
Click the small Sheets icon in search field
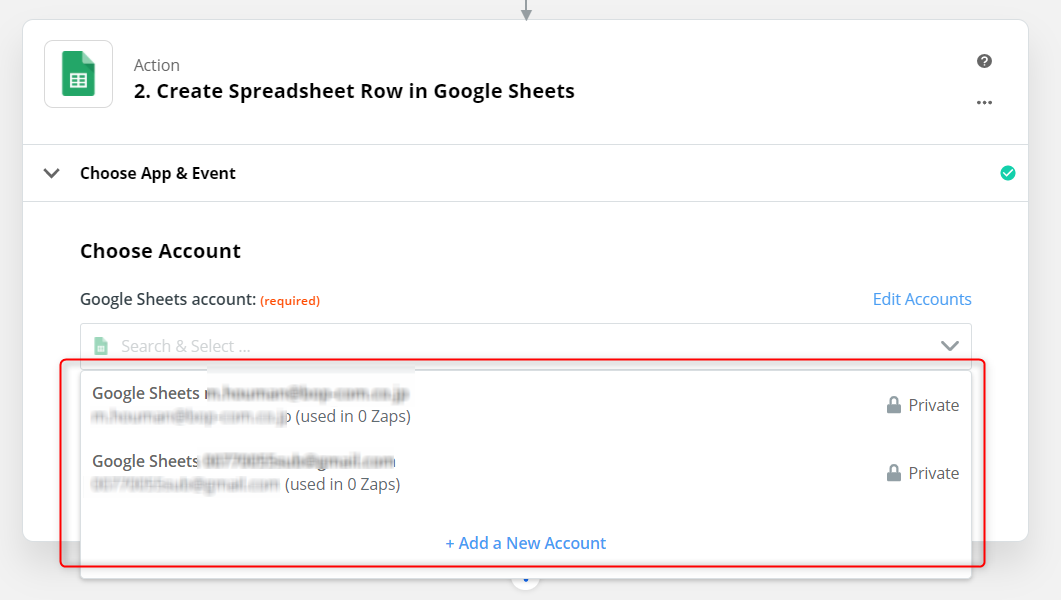coord(100,346)
